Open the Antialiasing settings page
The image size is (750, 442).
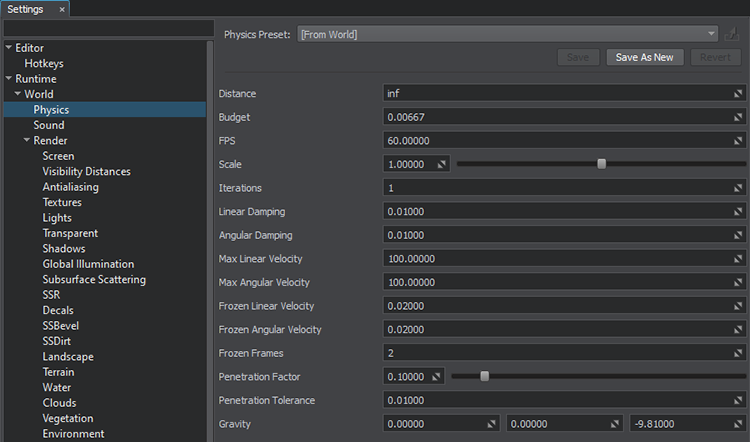[70, 187]
